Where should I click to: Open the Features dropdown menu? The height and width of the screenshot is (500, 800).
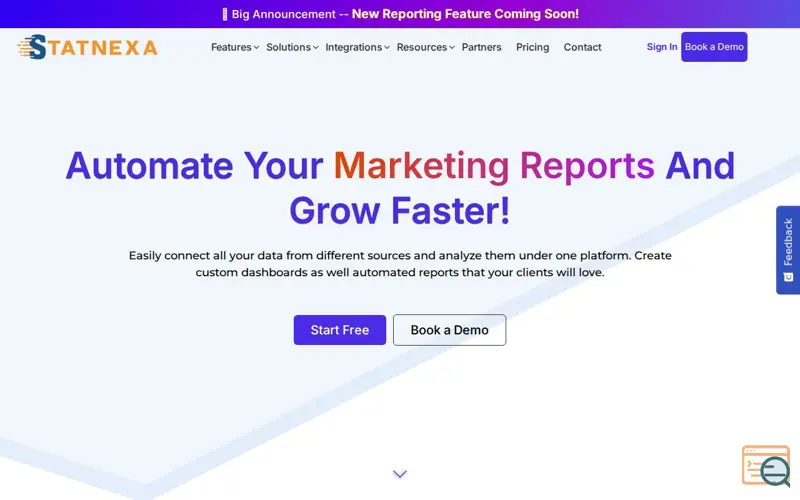tap(235, 47)
